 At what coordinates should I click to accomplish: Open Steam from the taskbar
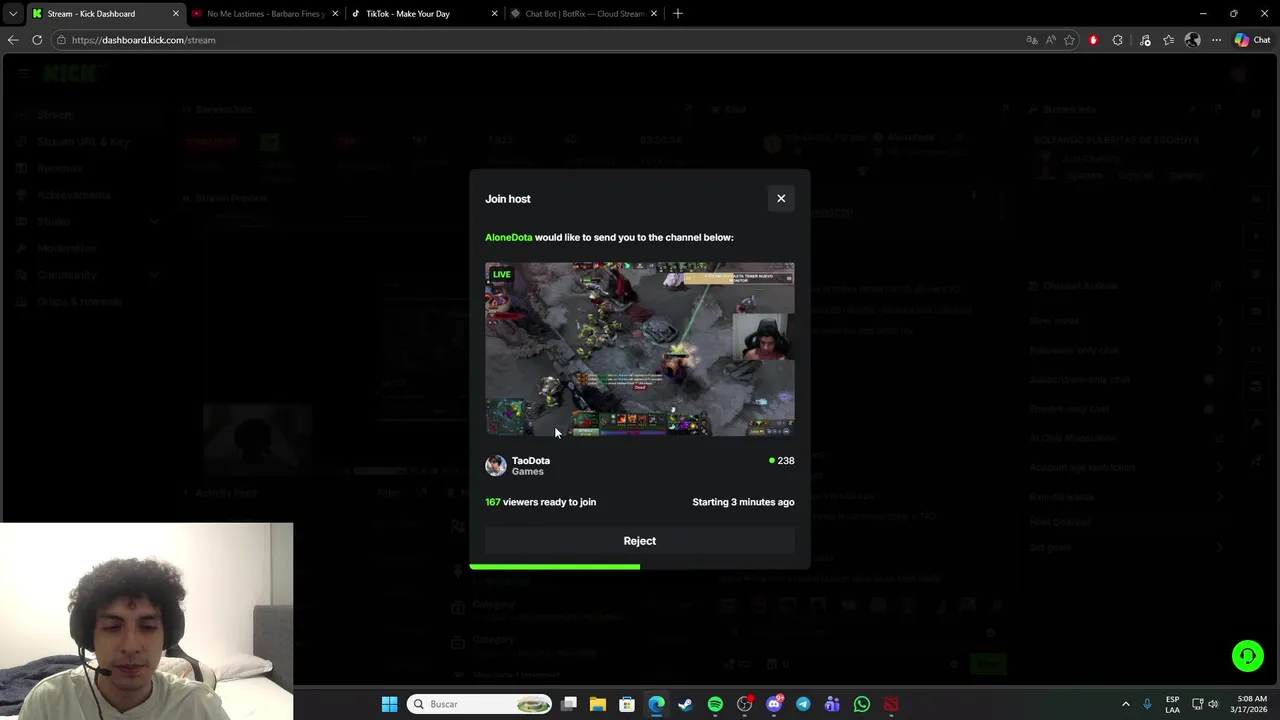click(x=686, y=704)
